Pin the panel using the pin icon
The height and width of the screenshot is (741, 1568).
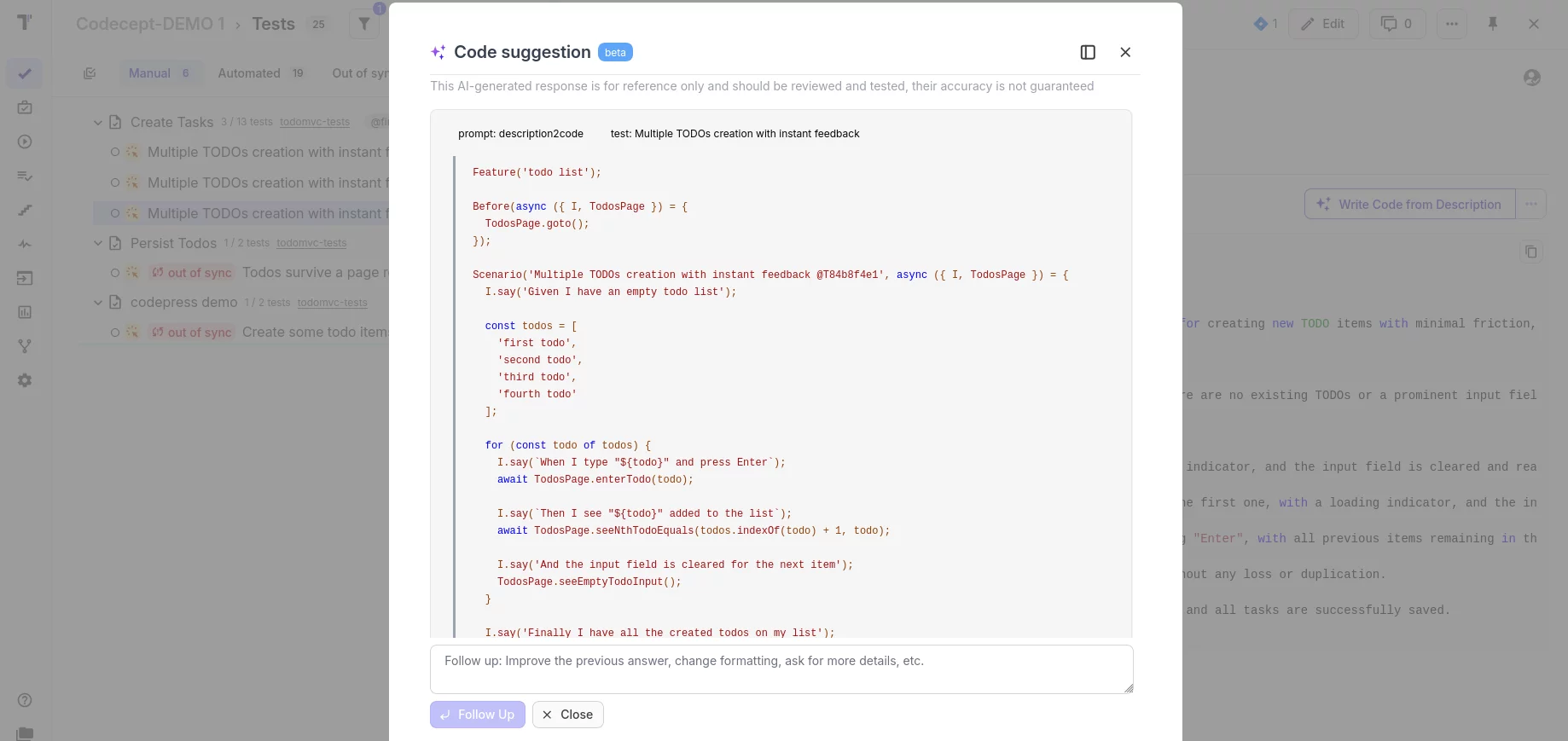tap(1492, 24)
